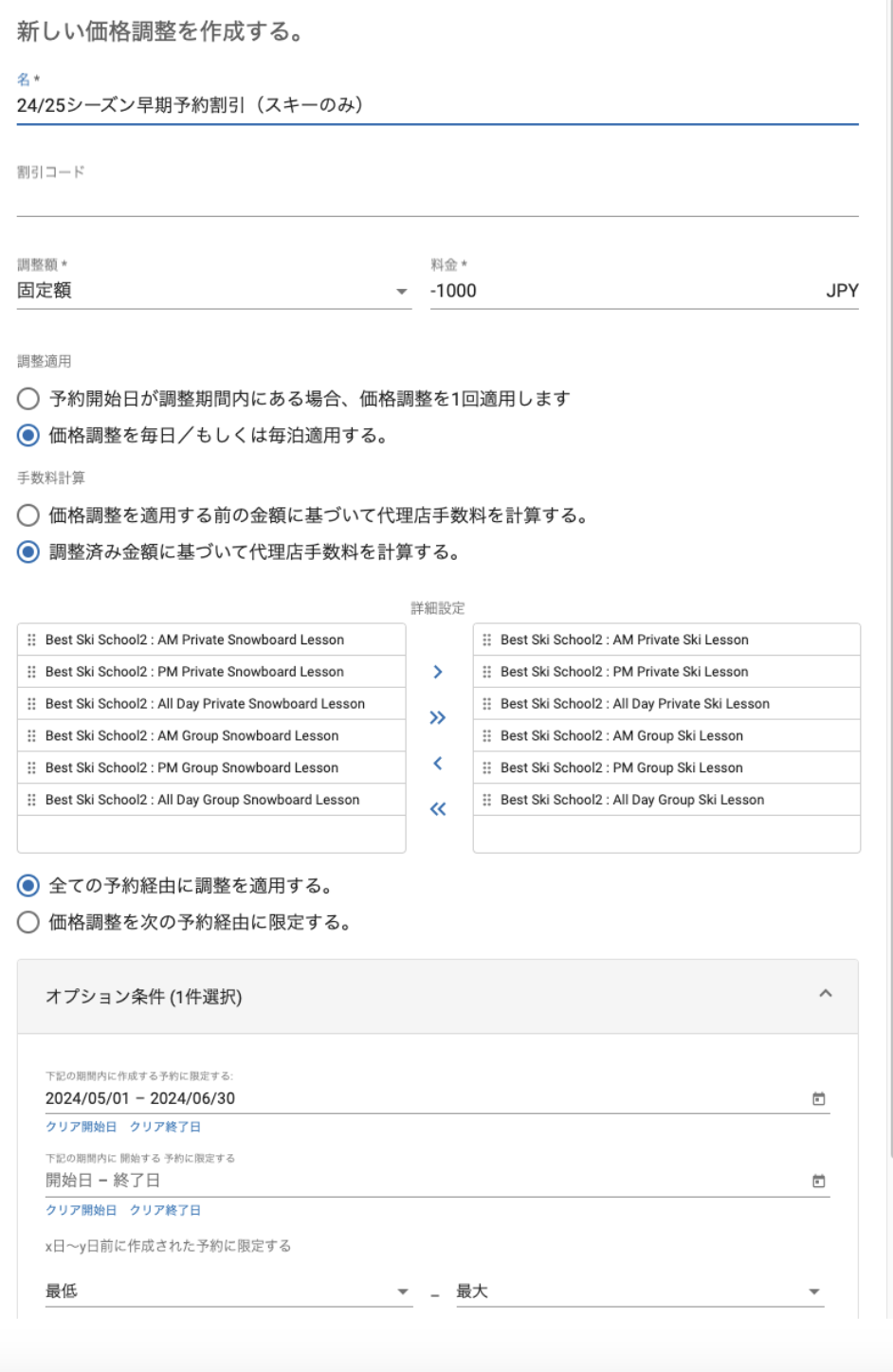Select apply adjustment to all booking sources
This screenshot has height=1372, width=893.
(28, 886)
